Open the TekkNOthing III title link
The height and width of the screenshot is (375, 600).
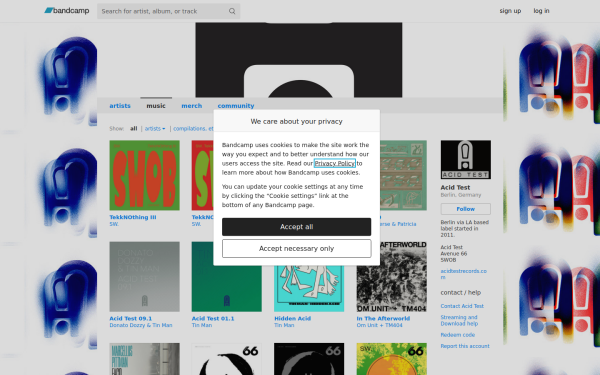(132, 217)
